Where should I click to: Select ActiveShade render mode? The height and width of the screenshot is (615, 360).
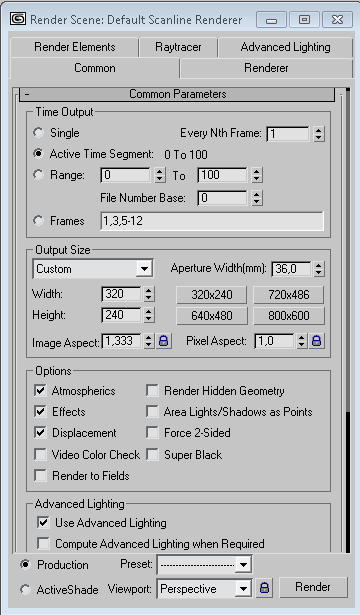[25, 589]
